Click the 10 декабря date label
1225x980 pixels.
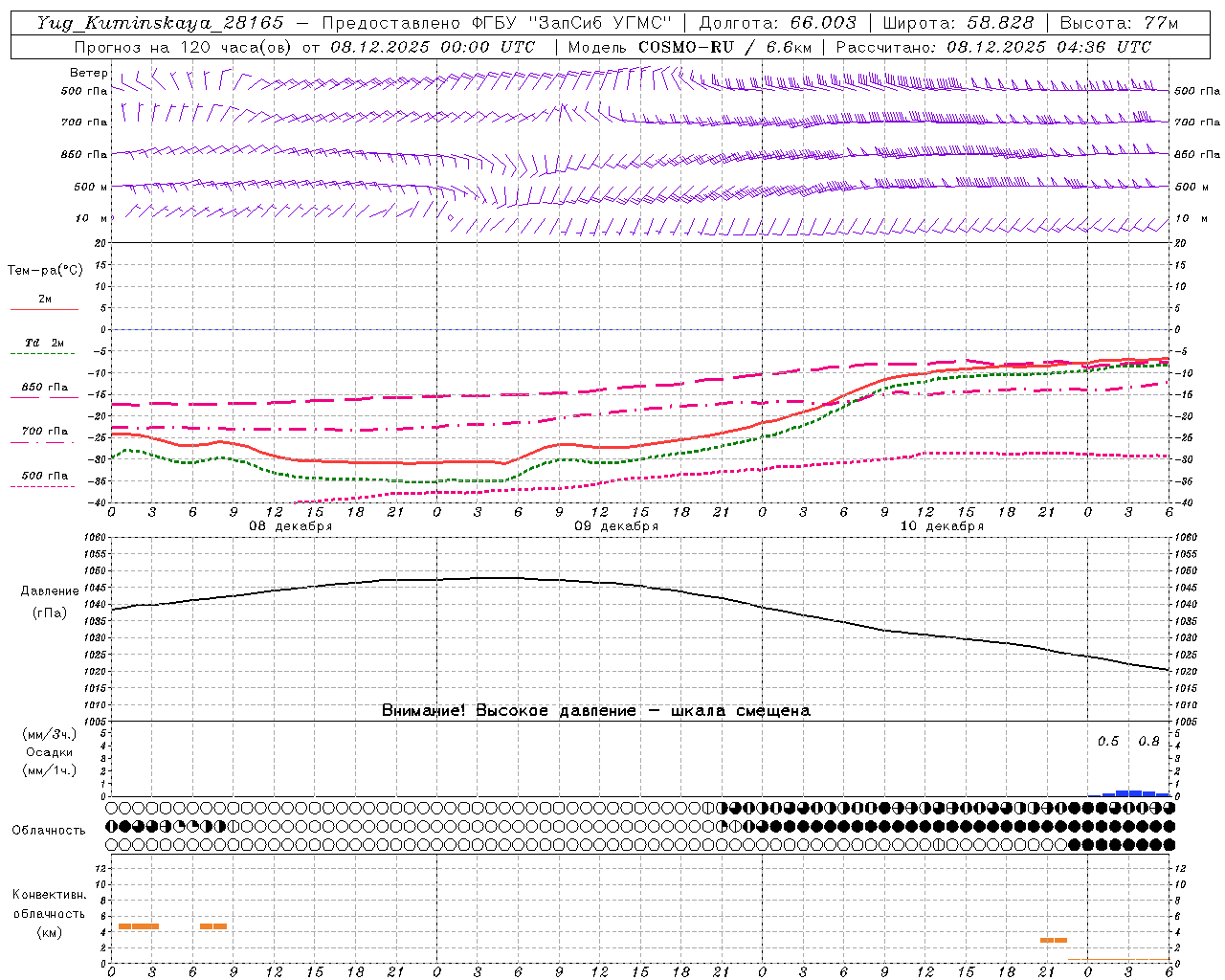(x=942, y=526)
